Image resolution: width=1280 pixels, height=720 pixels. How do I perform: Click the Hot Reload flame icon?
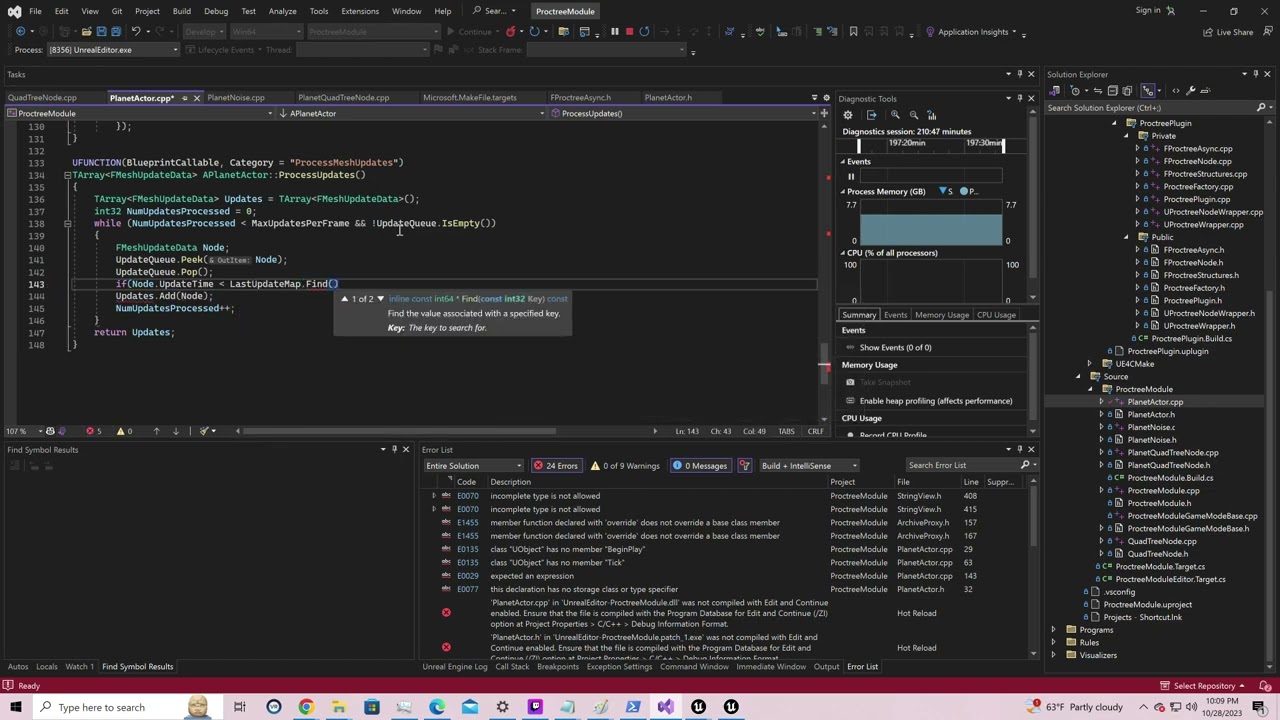[x=512, y=31]
